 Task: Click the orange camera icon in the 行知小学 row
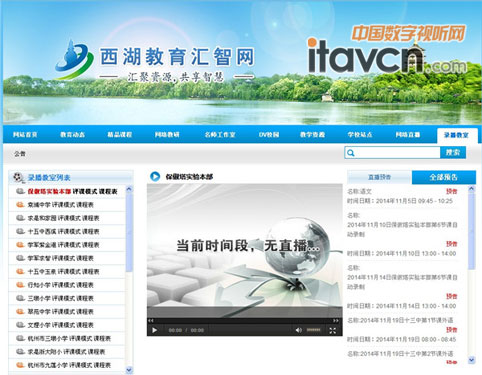20,285
